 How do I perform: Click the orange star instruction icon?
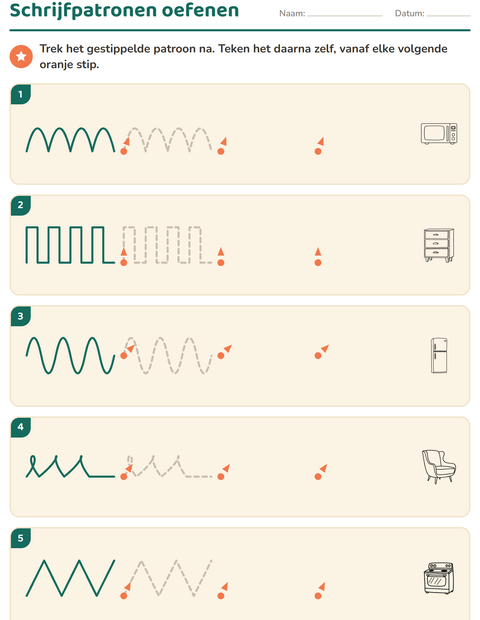(21, 56)
